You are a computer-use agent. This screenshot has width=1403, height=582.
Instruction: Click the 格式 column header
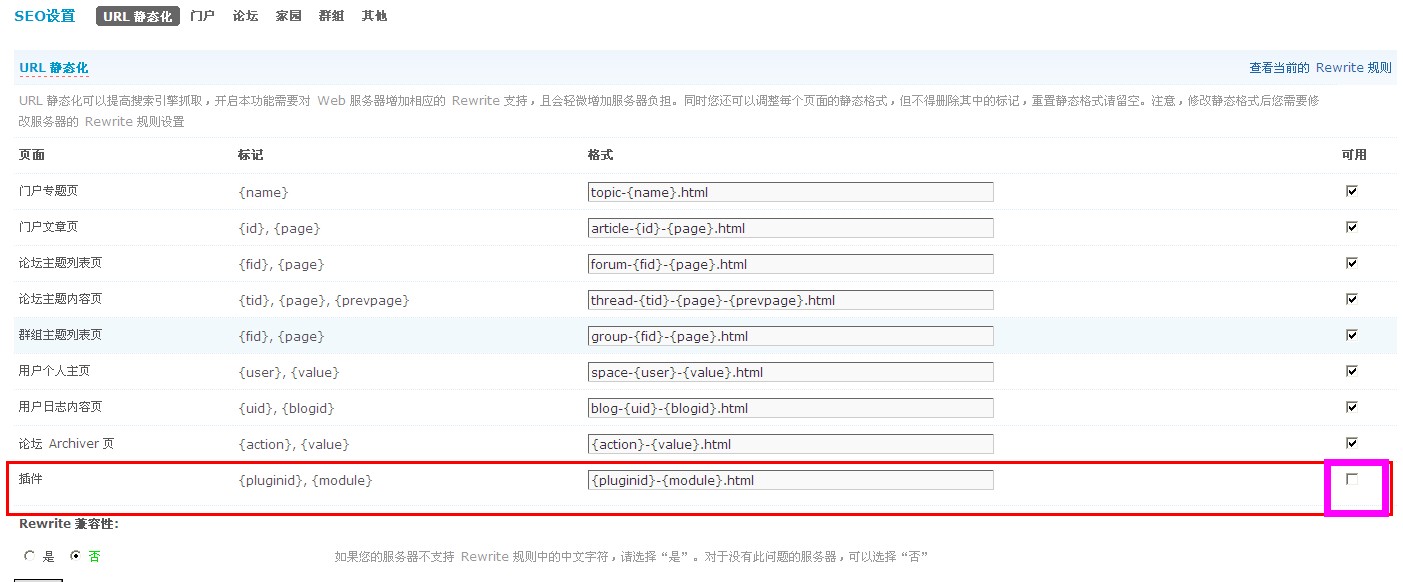601,155
